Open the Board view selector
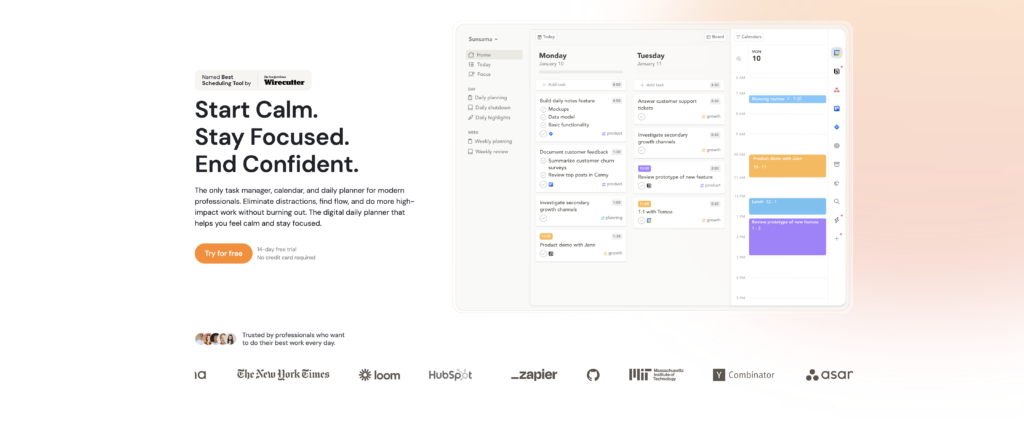1024x441 pixels. click(715, 37)
